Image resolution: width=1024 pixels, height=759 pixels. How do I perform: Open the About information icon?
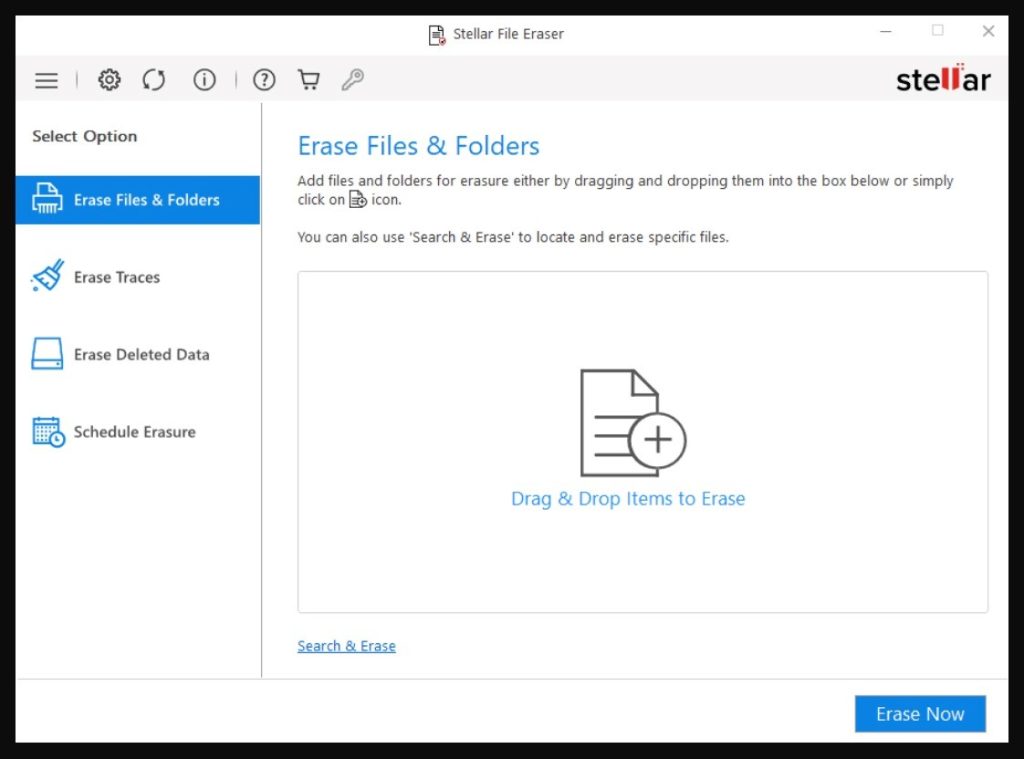click(x=204, y=80)
